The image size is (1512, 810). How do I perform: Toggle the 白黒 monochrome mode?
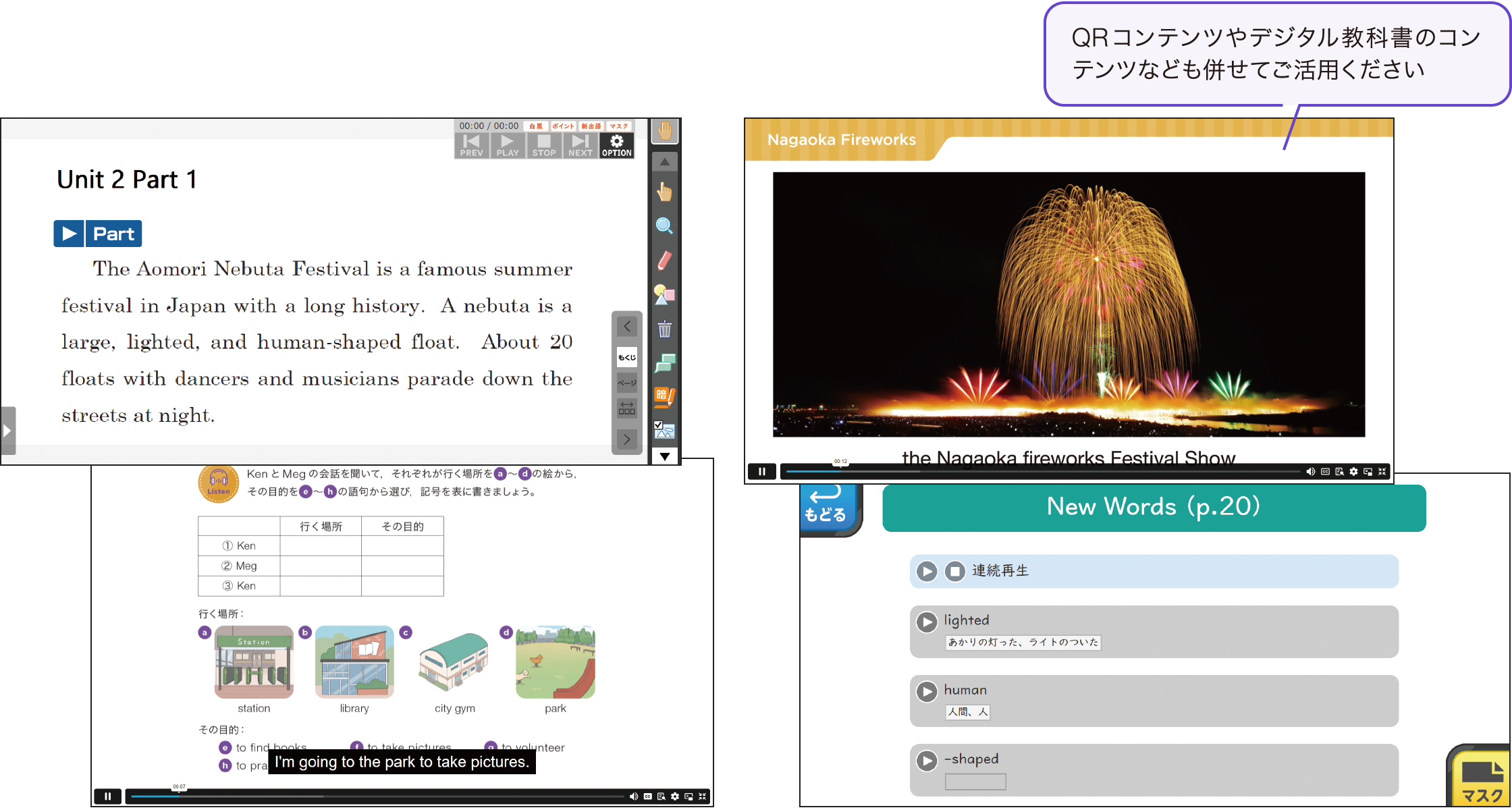click(536, 126)
